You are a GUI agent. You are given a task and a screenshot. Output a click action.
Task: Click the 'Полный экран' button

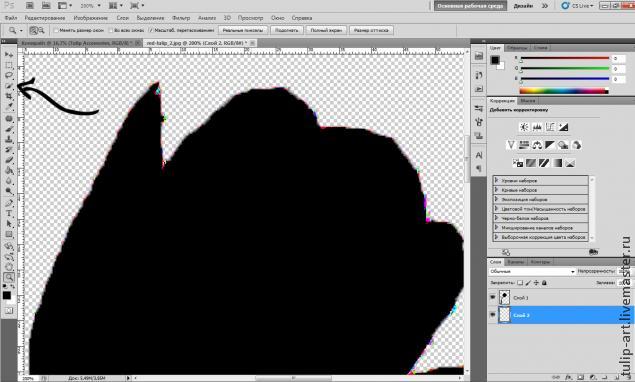[x=326, y=30]
